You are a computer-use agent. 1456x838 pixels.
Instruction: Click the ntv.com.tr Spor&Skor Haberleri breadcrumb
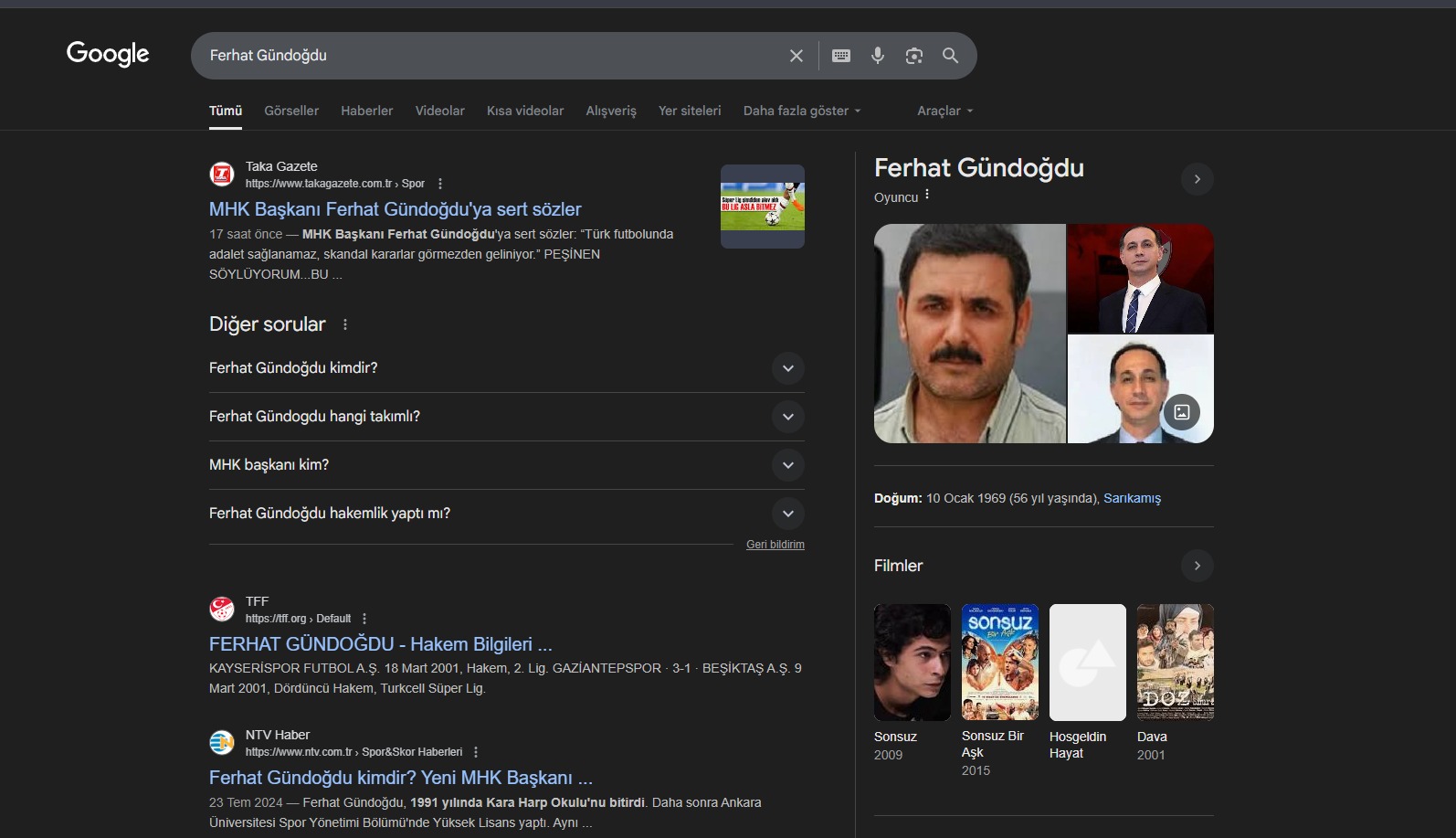[354, 752]
